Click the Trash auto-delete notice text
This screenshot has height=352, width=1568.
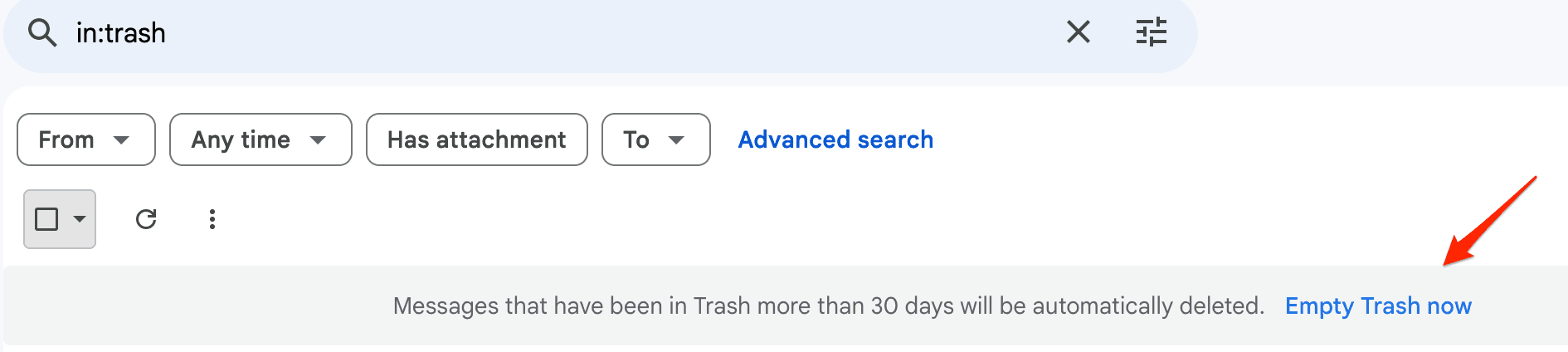pyautogui.click(x=828, y=306)
